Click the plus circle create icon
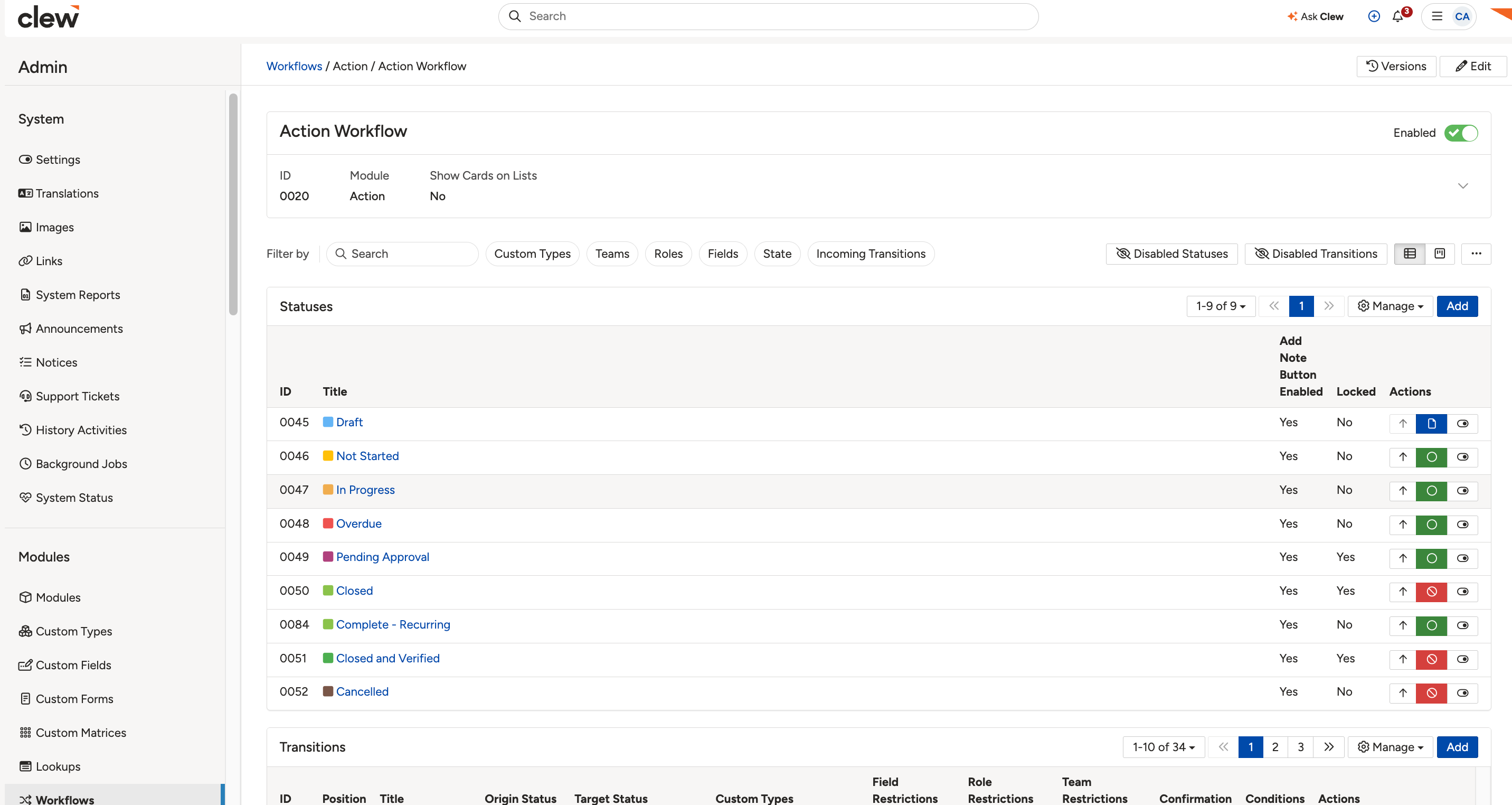The width and height of the screenshot is (1512, 805). click(x=1374, y=16)
